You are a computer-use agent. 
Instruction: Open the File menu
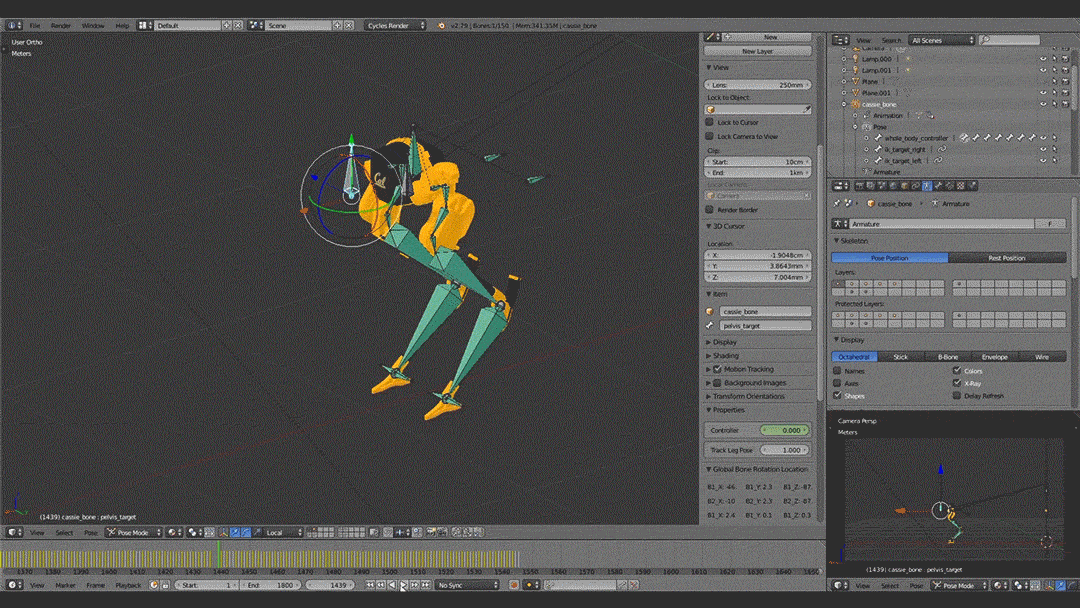35,25
